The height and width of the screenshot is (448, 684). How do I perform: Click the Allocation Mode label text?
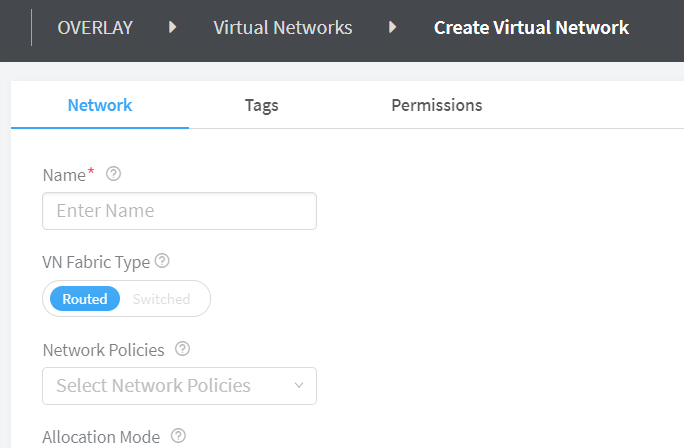pos(101,437)
